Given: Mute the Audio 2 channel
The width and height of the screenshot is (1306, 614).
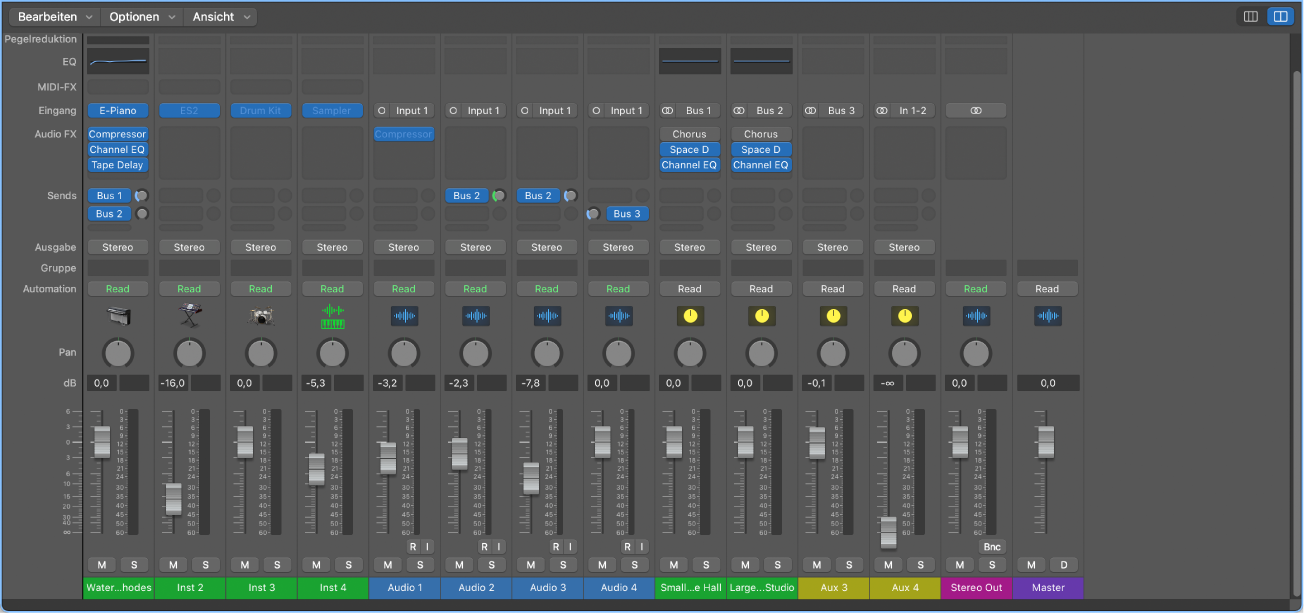Looking at the screenshot, I should (458, 564).
